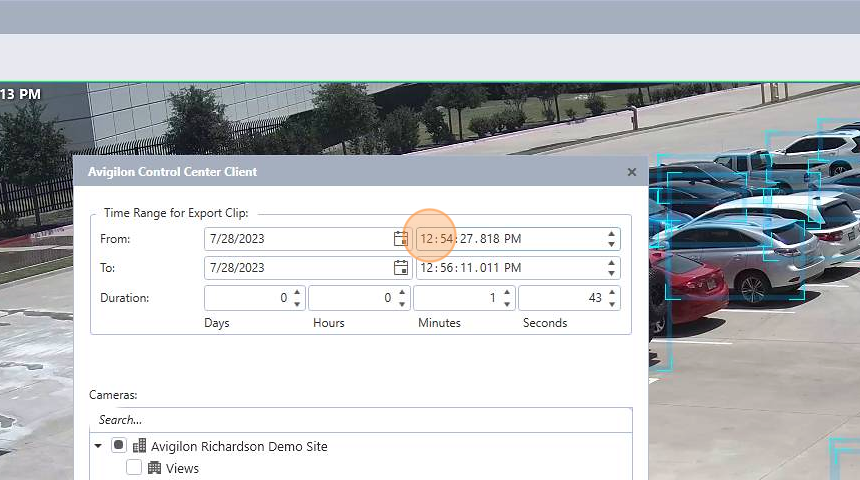The width and height of the screenshot is (860, 480).
Task: Decrement the Seconds duration
Action: (612, 303)
